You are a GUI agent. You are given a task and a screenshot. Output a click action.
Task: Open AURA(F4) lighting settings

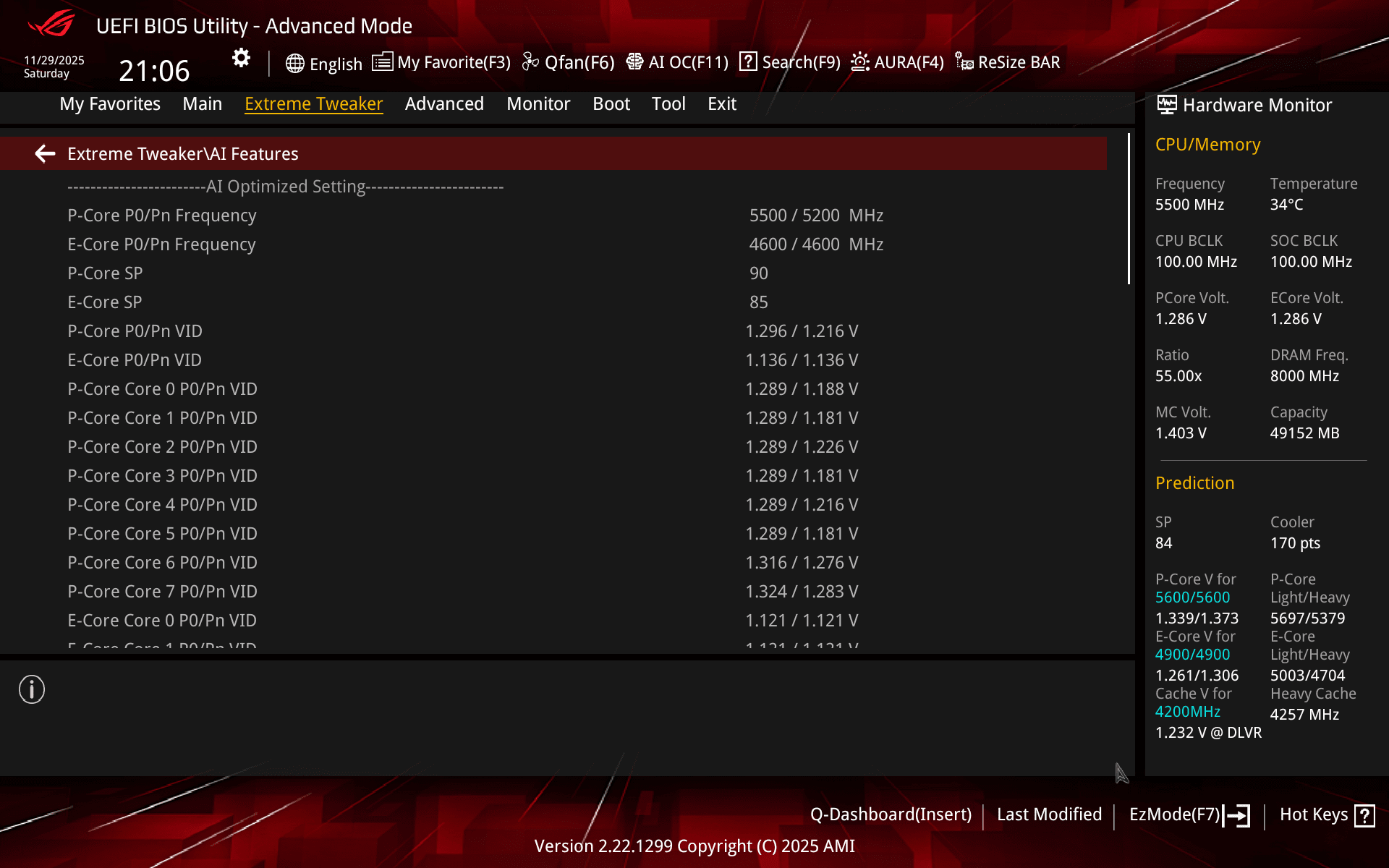(x=897, y=63)
